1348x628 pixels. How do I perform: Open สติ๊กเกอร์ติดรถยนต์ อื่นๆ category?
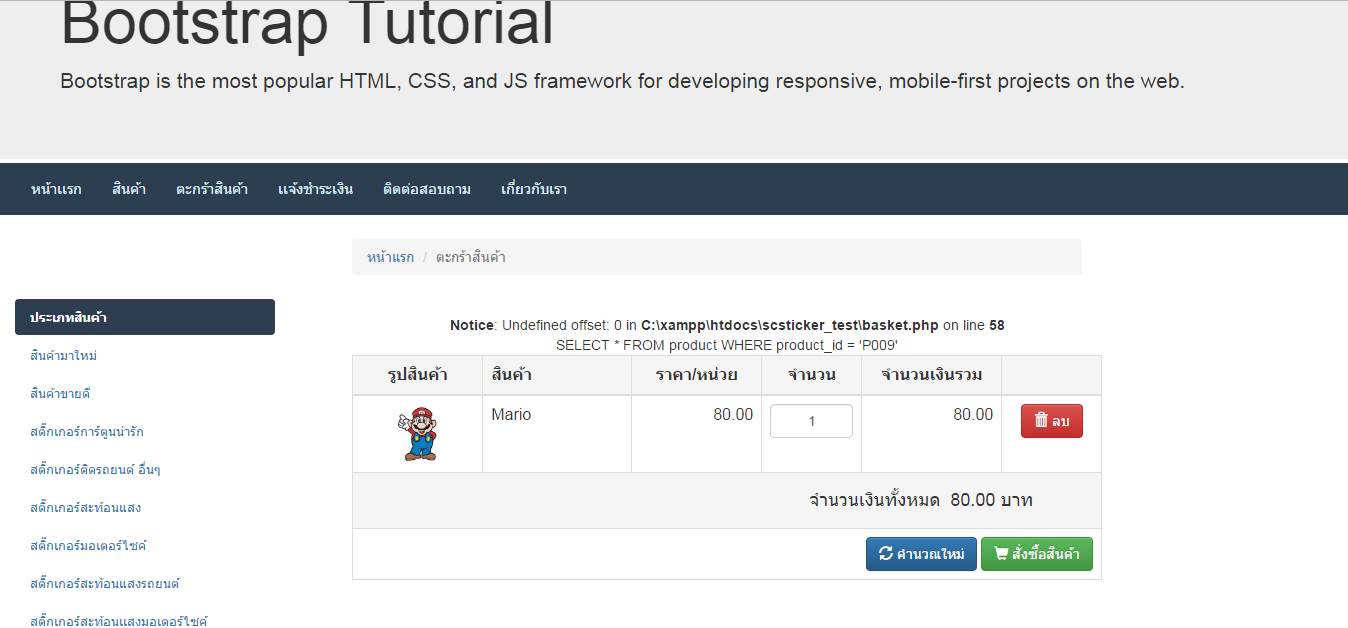(95, 470)
